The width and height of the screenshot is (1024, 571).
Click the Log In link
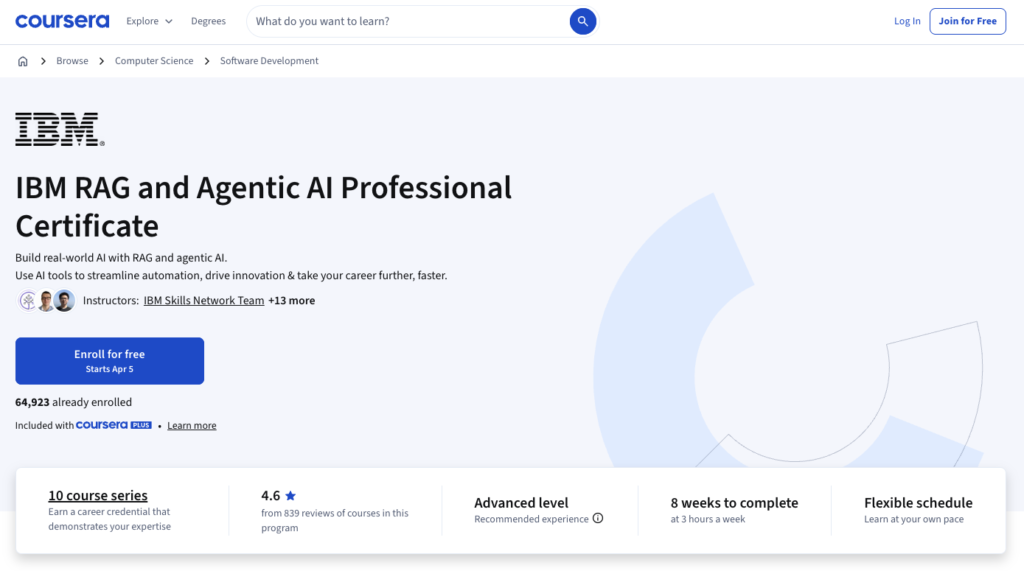click(907, 21)
